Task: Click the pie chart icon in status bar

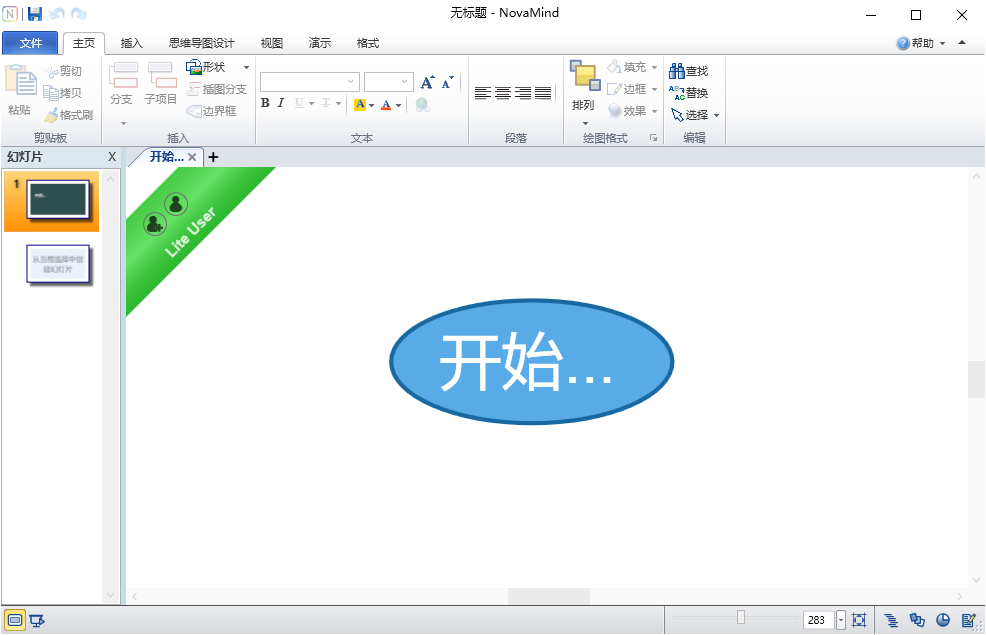Action: pos(942,620)
